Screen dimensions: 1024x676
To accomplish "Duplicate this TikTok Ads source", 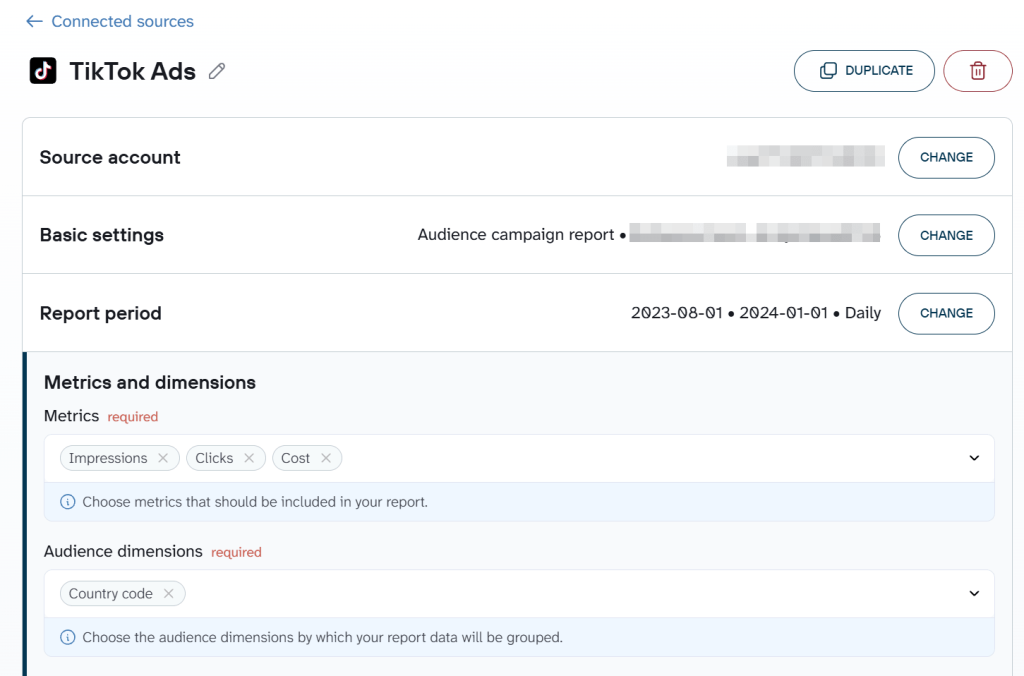I will (x=864, y=71).
